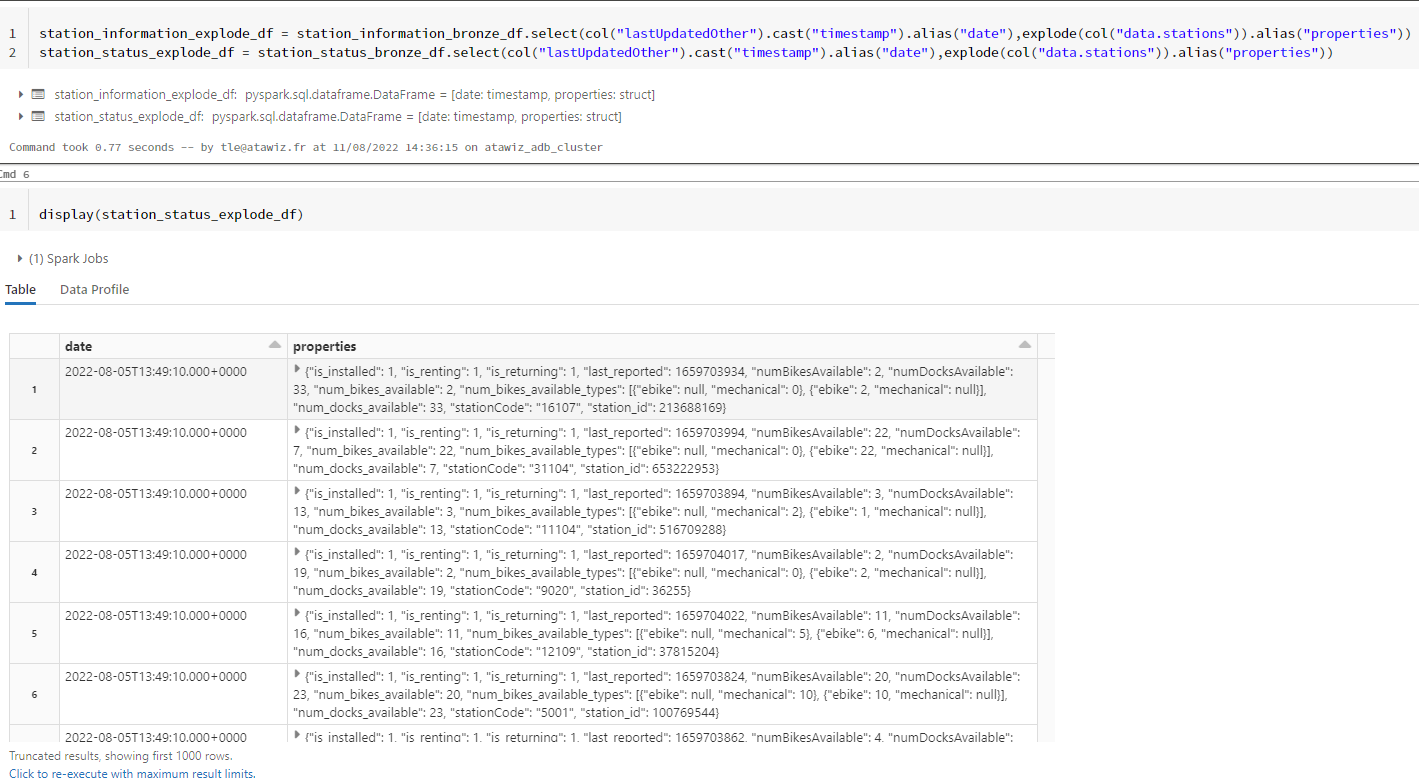
Task: Select the date cell in row 4
Action: 156,555
